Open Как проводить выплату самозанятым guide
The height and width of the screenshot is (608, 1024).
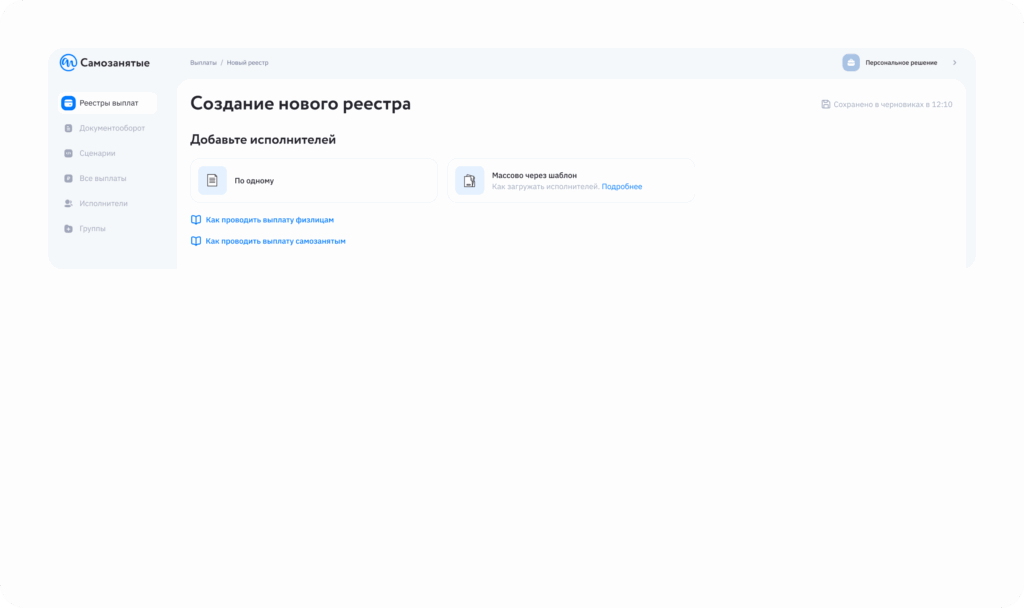(x=275, y=241)
